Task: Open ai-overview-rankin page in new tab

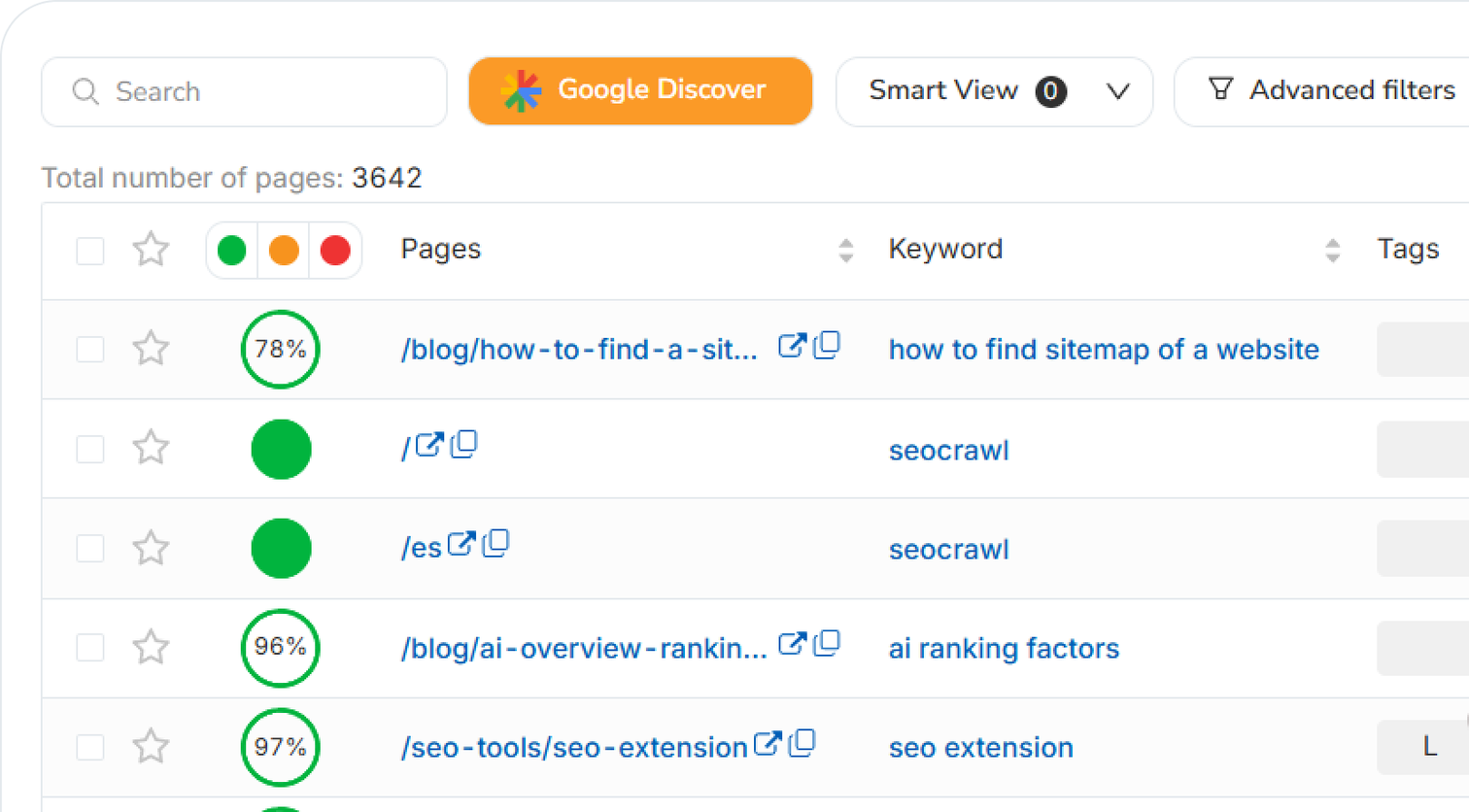Action: point(792,644)
